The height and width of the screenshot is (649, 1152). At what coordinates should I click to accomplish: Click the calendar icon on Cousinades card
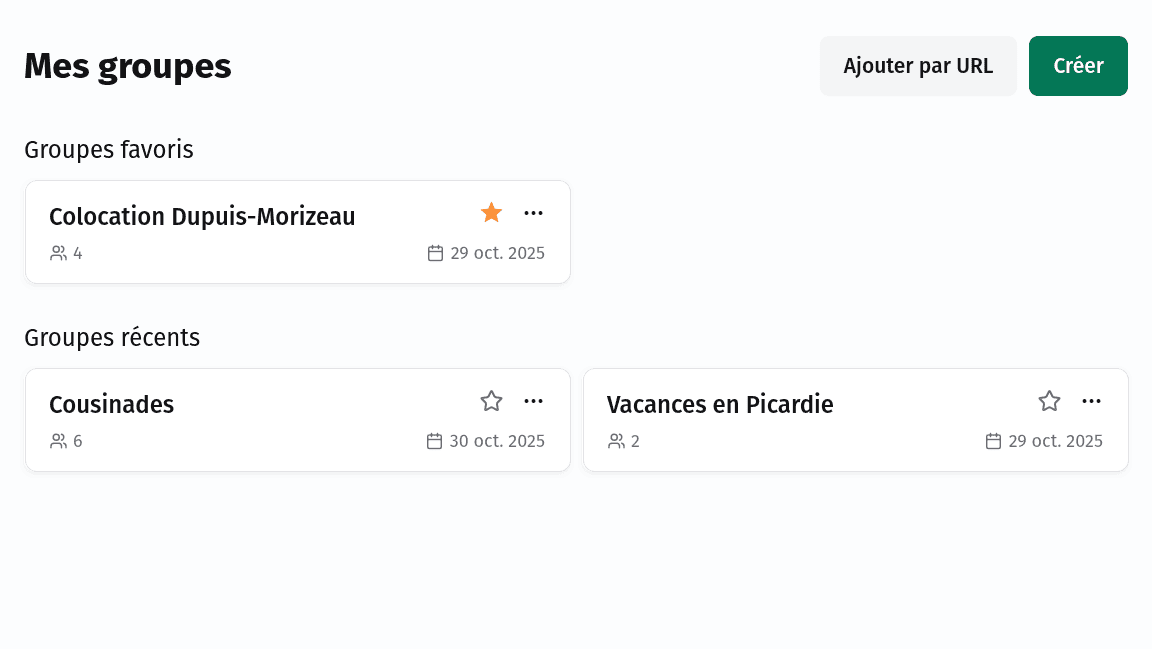click(434, 441)
